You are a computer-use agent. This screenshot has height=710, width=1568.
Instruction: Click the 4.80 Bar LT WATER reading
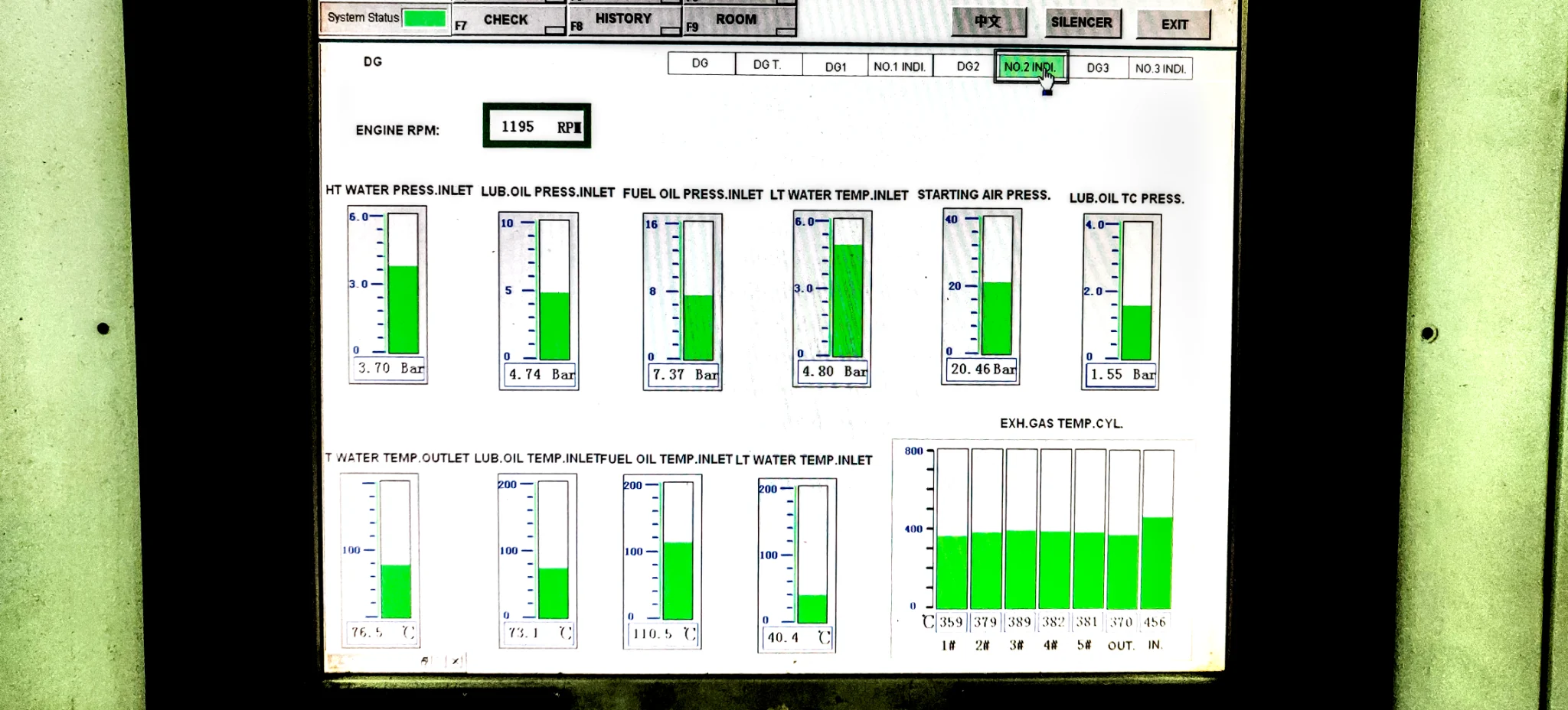pos(834,373)
